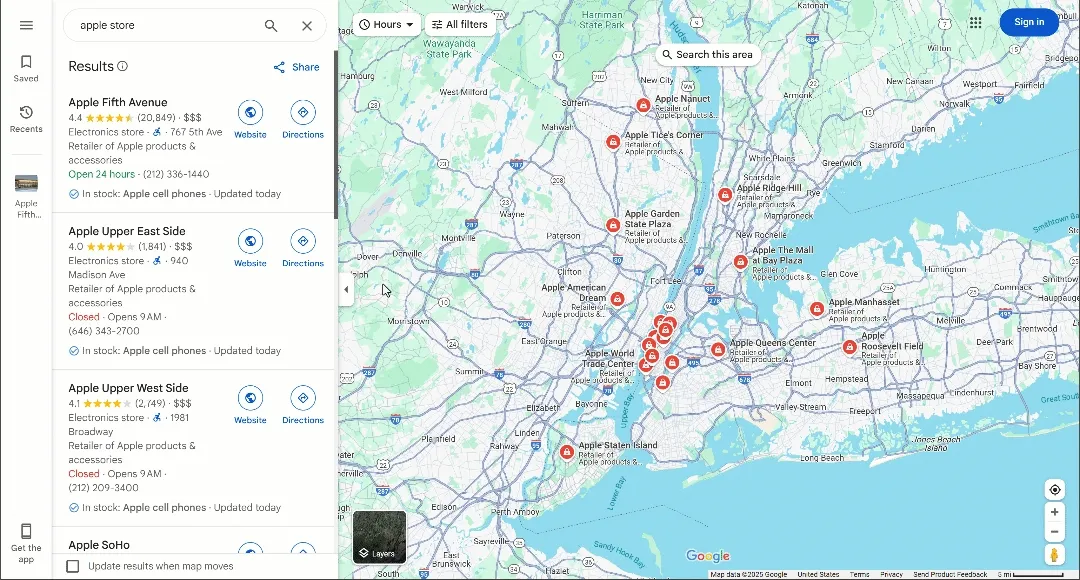Open Google apps grid icon
This screenshot has height=580, width=1080.
pyautogui.click(x=975, y=23)
